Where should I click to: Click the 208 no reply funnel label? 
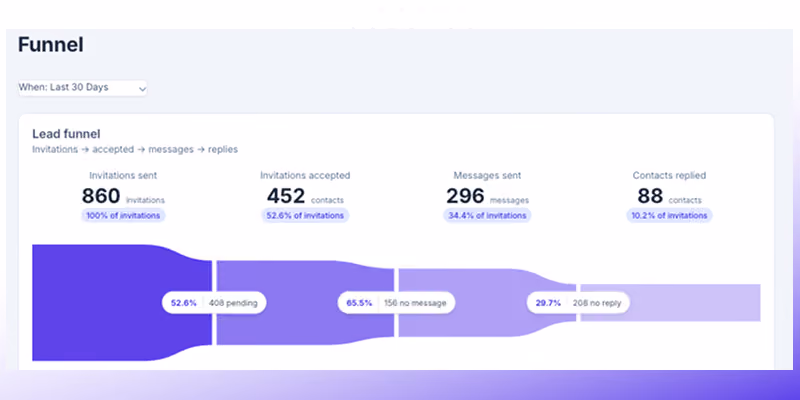tap(597, 303)
